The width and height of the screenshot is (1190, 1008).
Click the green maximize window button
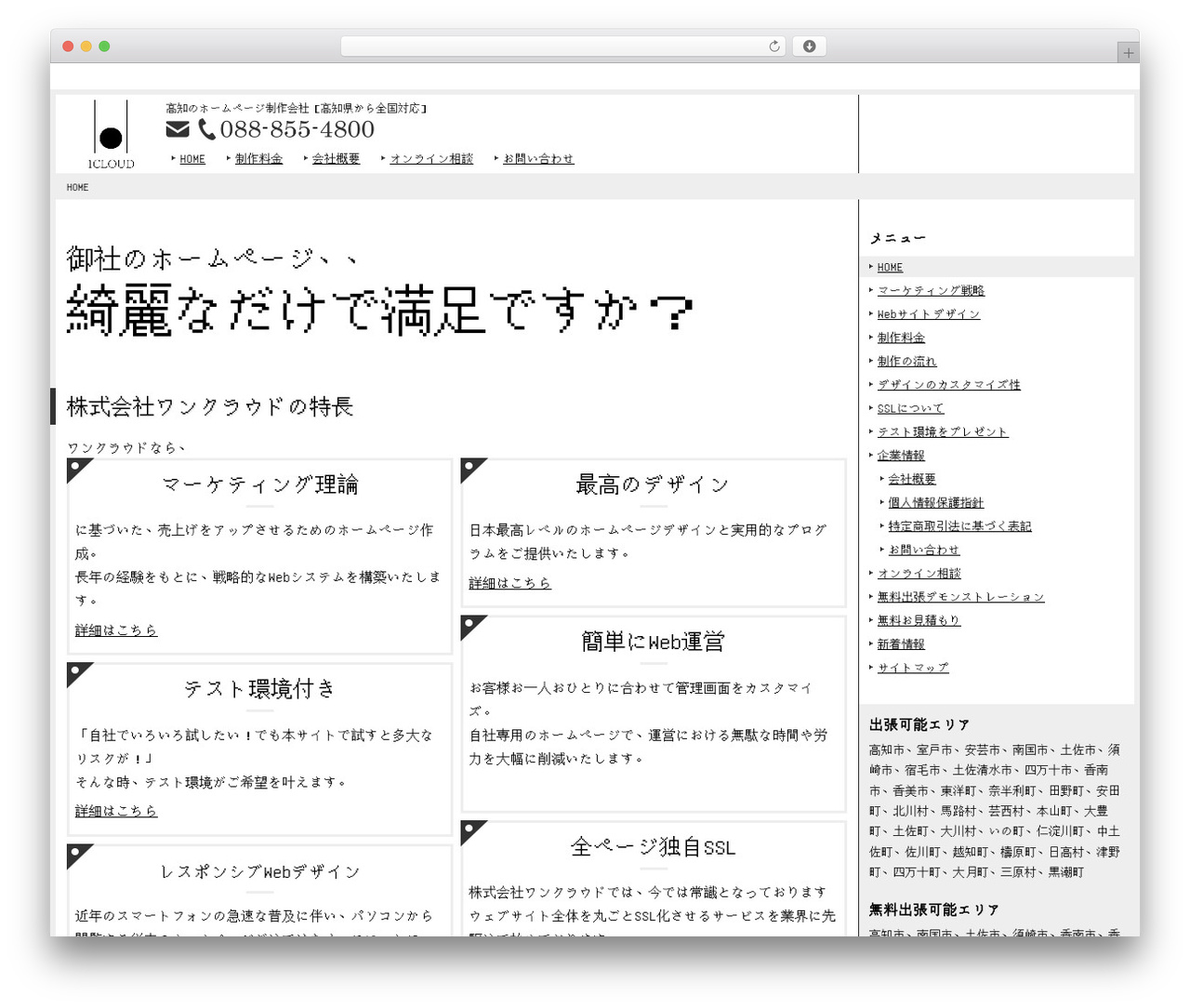pyautogui.click(x=104, y=46)
